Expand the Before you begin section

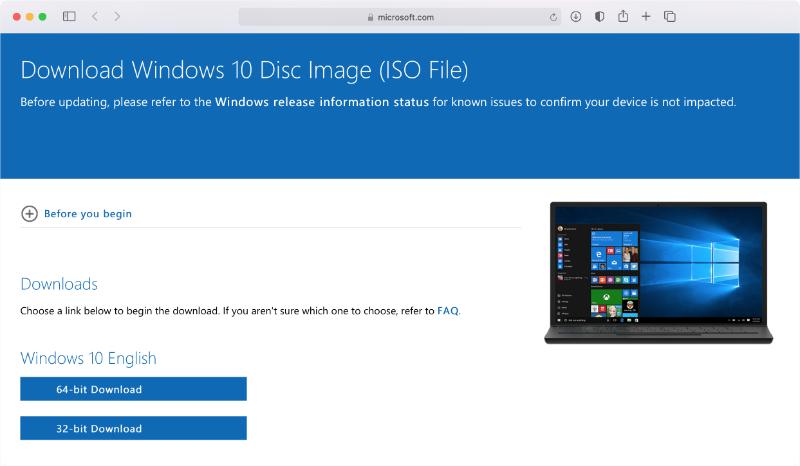29,213
